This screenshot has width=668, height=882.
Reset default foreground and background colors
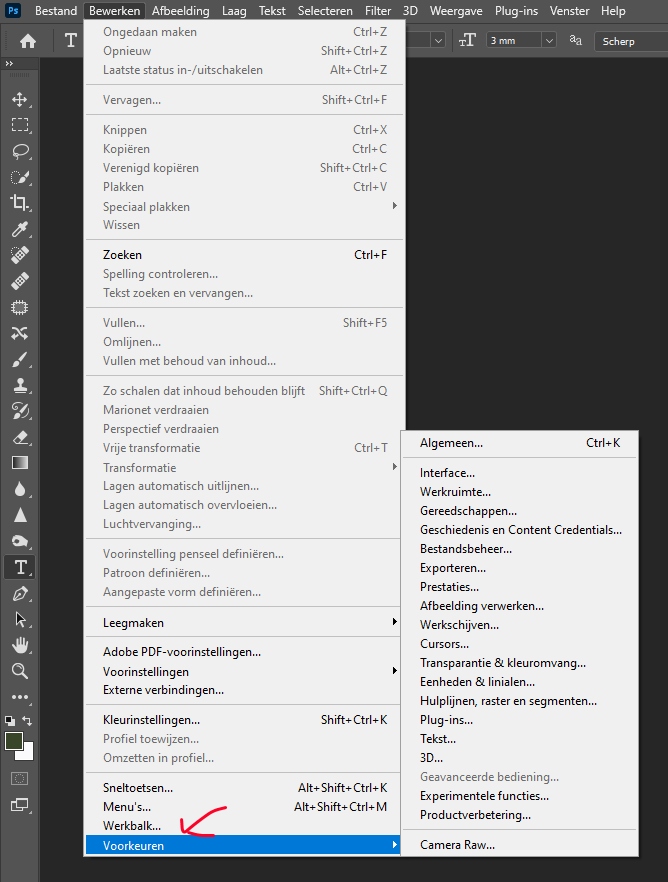click(x=10, y=721)
